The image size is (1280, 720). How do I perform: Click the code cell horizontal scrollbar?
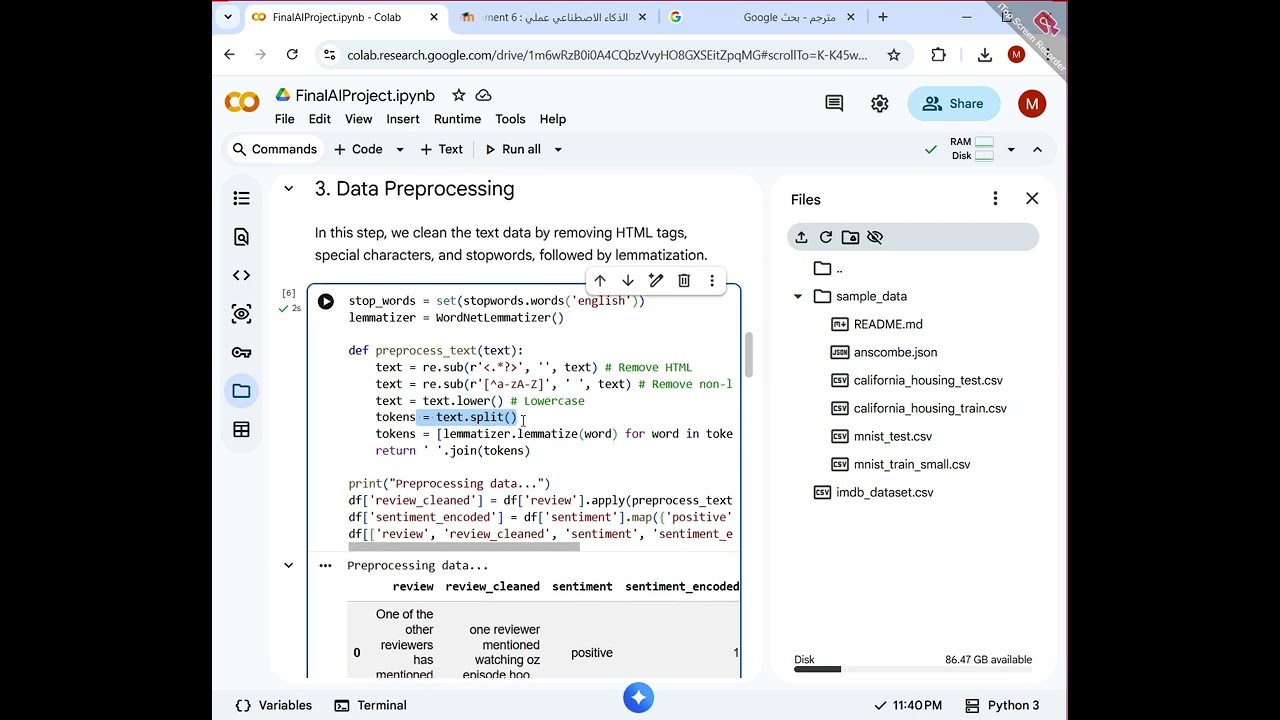tap(464, 547)
